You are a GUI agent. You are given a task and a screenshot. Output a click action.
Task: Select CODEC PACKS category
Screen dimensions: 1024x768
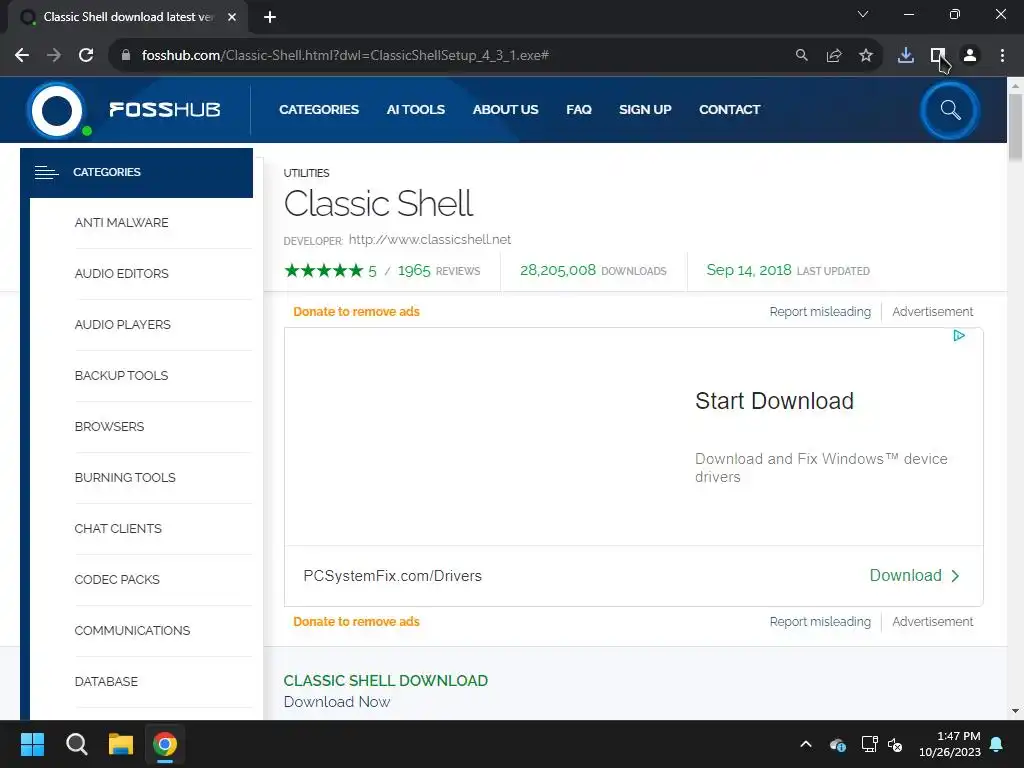point(117,579)
